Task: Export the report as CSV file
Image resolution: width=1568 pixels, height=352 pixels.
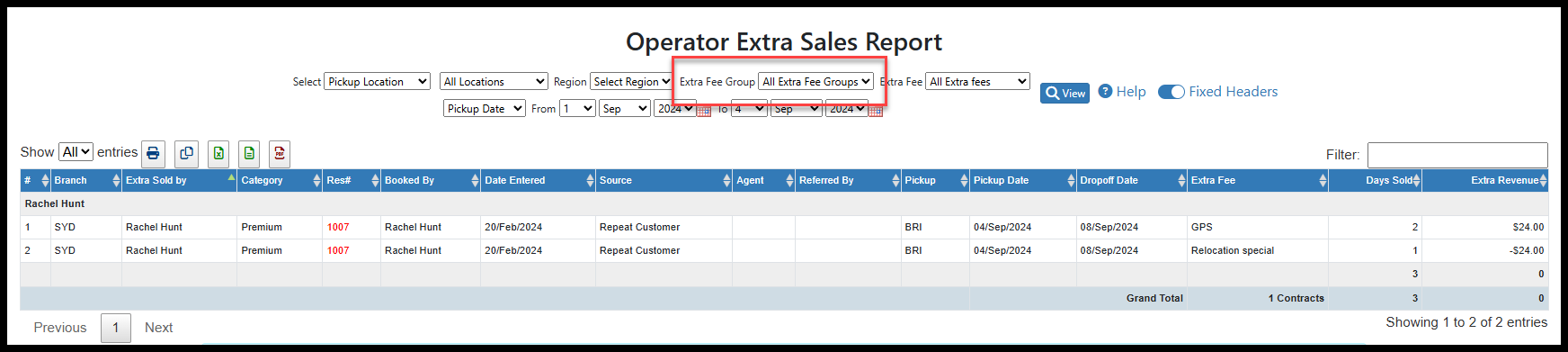Action: [x=249, y=153]
